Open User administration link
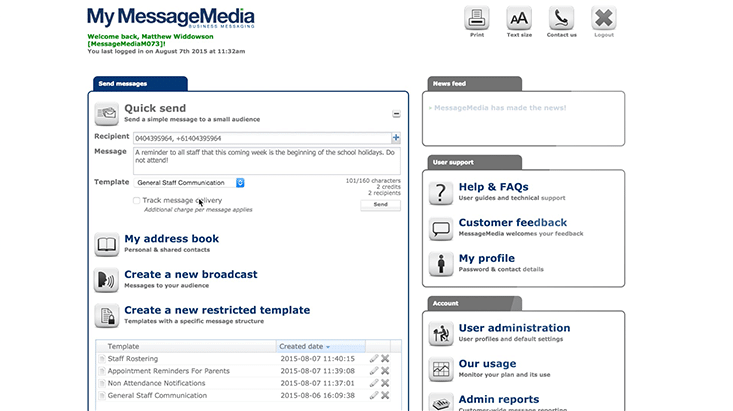The height and width of the screenshot is (411, 733). [x=514, y=328]
